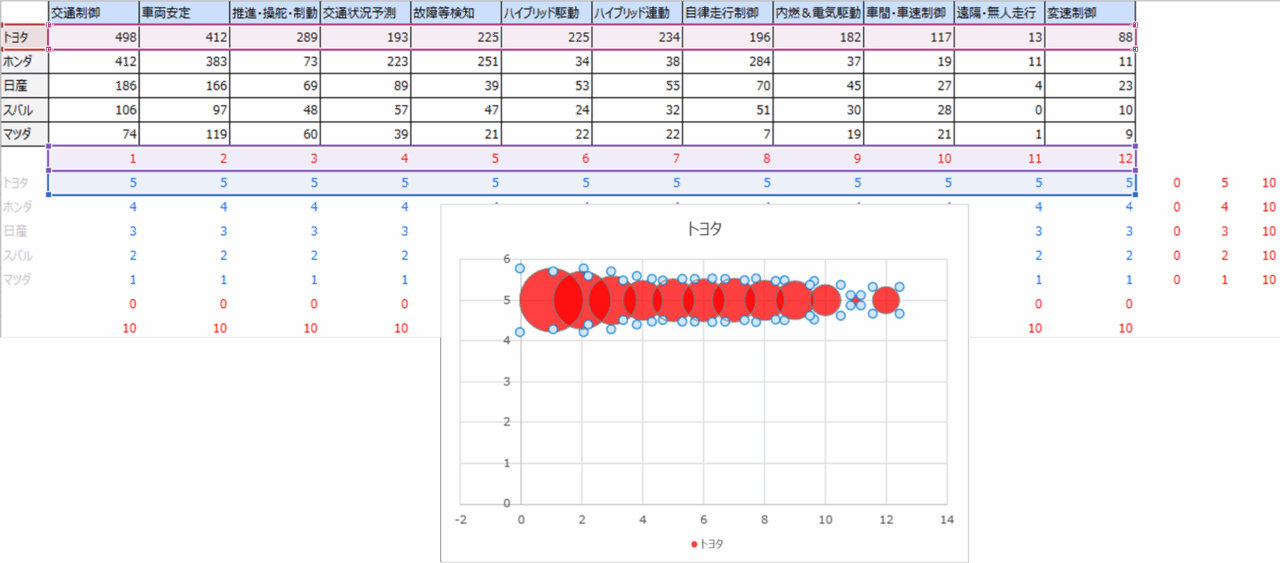Click the 日産 cell showing 186
This screenshot has height=563, width=1280.
pos(94,86)
